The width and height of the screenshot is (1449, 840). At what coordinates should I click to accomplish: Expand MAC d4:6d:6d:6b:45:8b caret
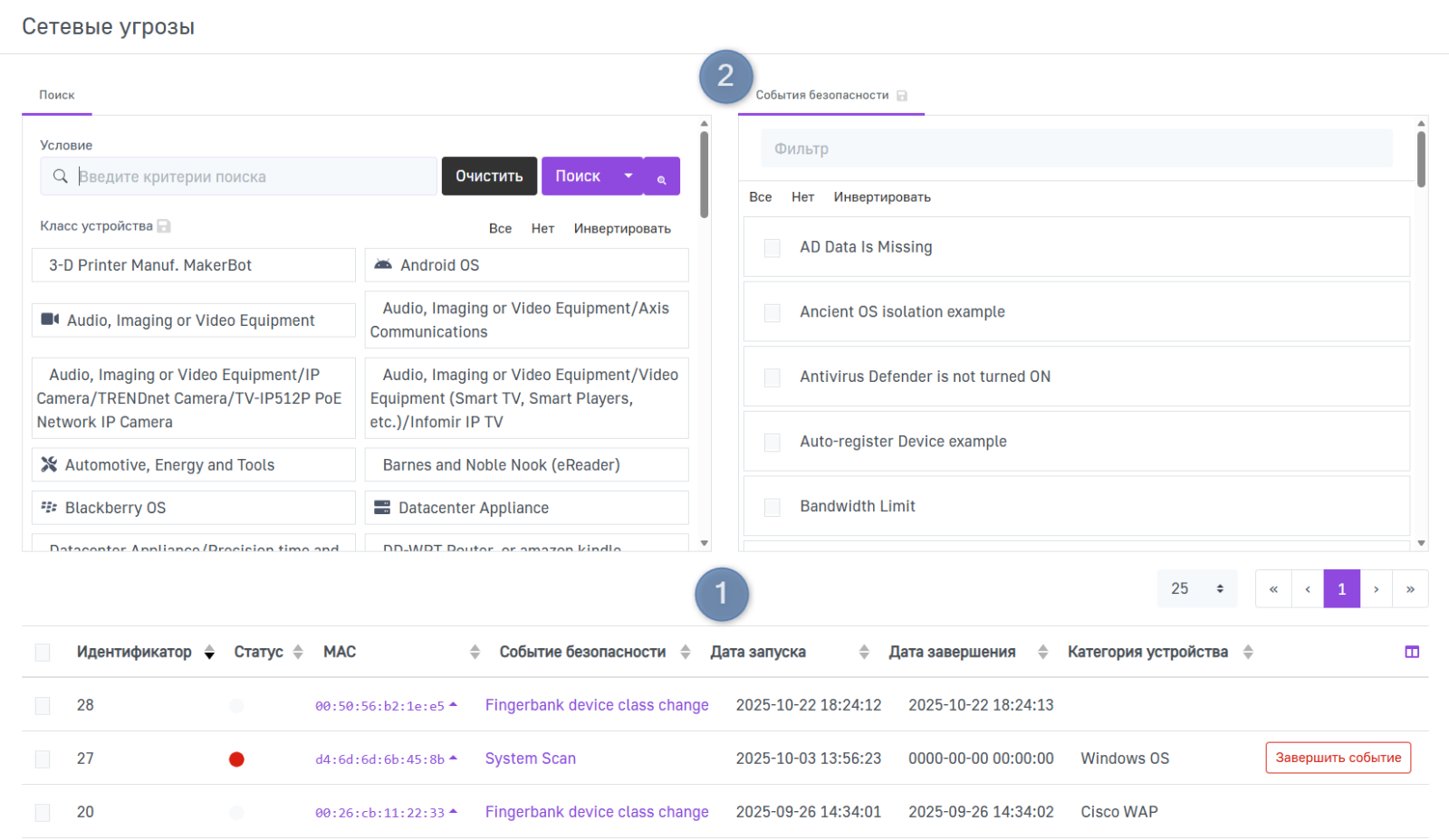pyautogui.click(x=453, y=759)
